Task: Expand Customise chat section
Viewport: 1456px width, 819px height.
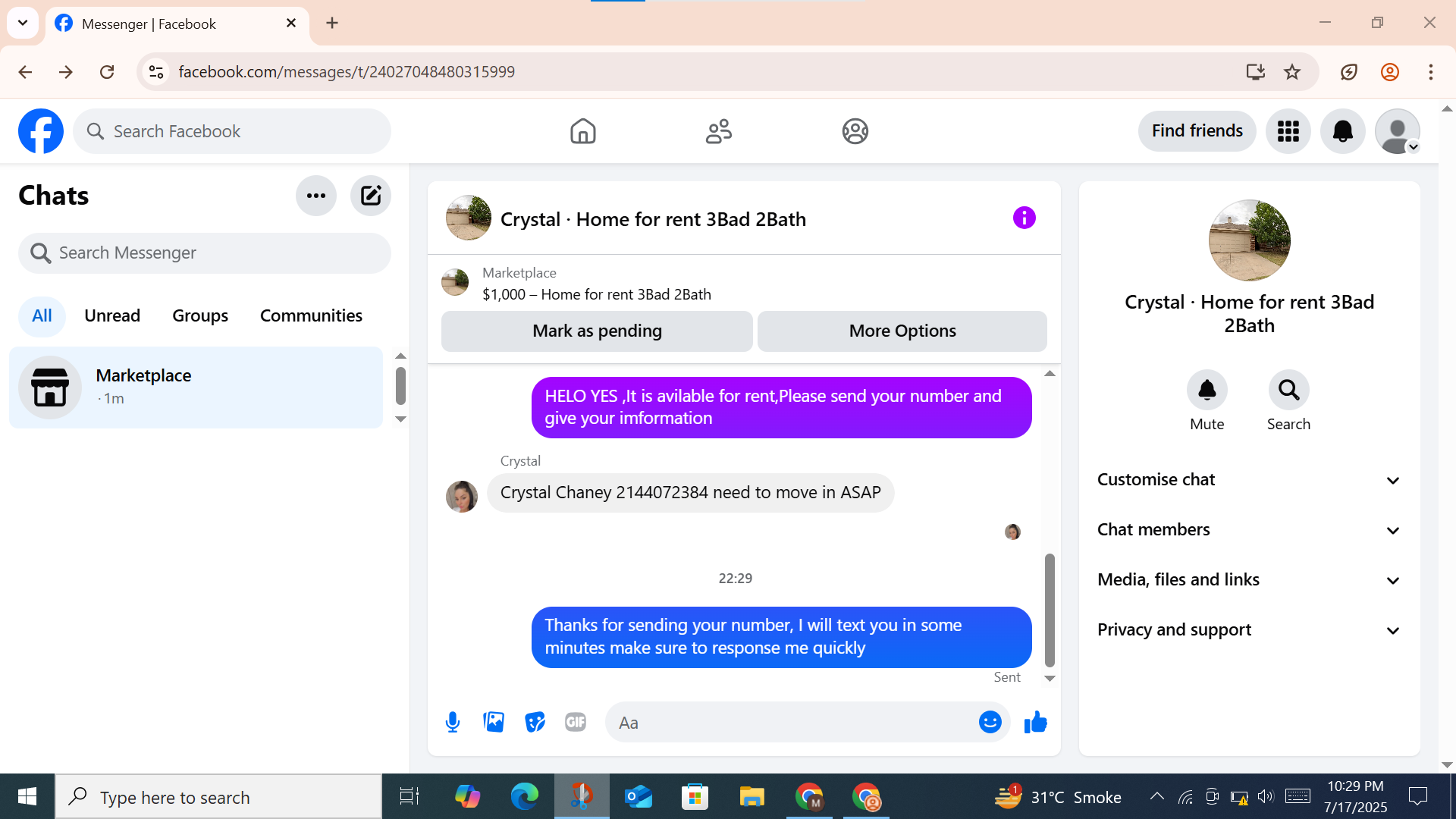Action: click(x=1249, y=480)
